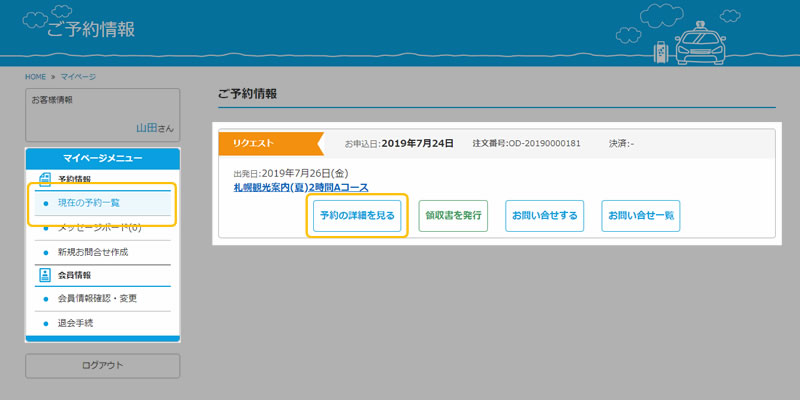Click 予約の詳細を見る button

click(357, 215)
